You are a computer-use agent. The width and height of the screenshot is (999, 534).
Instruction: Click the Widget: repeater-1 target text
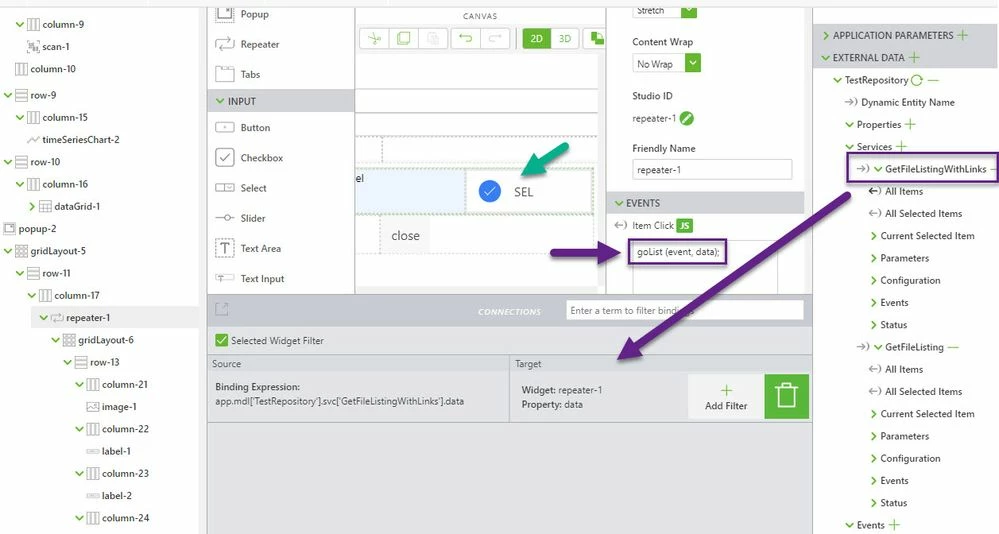[561, 390]
